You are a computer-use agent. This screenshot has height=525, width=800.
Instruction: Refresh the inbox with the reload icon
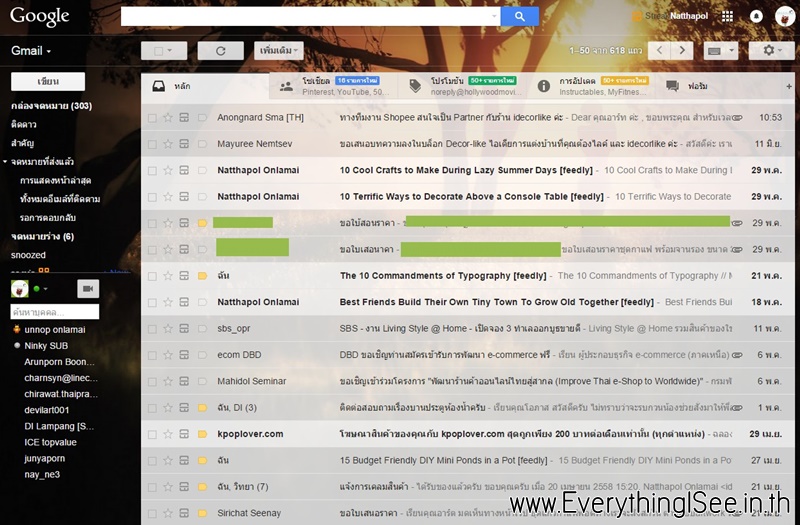click(220, 51)
